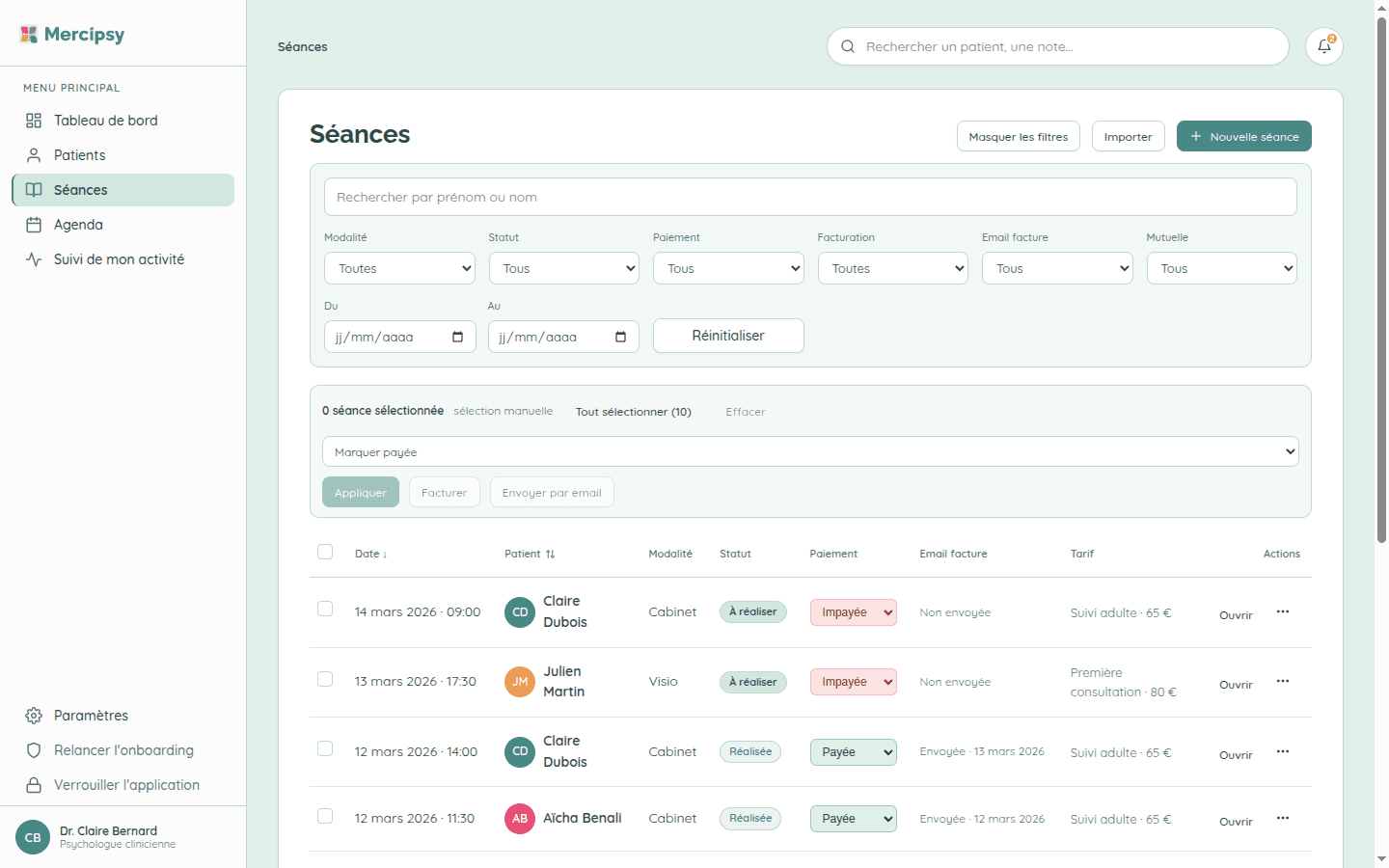Image resolution: width=1389 pixels, height=868 pixels.
Task: Open calendar picker in Du date field
Action: [457, 337]
